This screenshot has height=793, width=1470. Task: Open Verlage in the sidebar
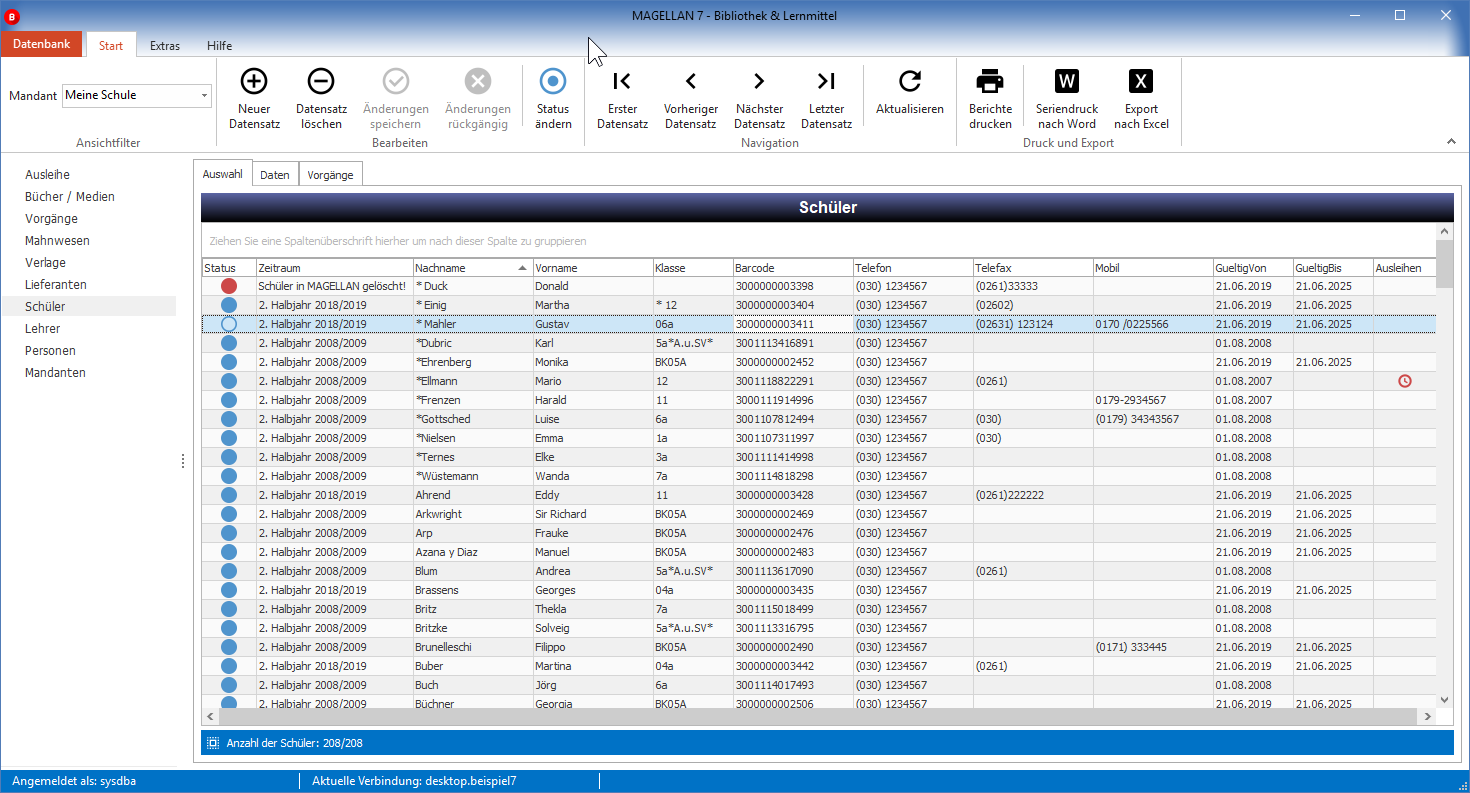click(x=45, y=263)
